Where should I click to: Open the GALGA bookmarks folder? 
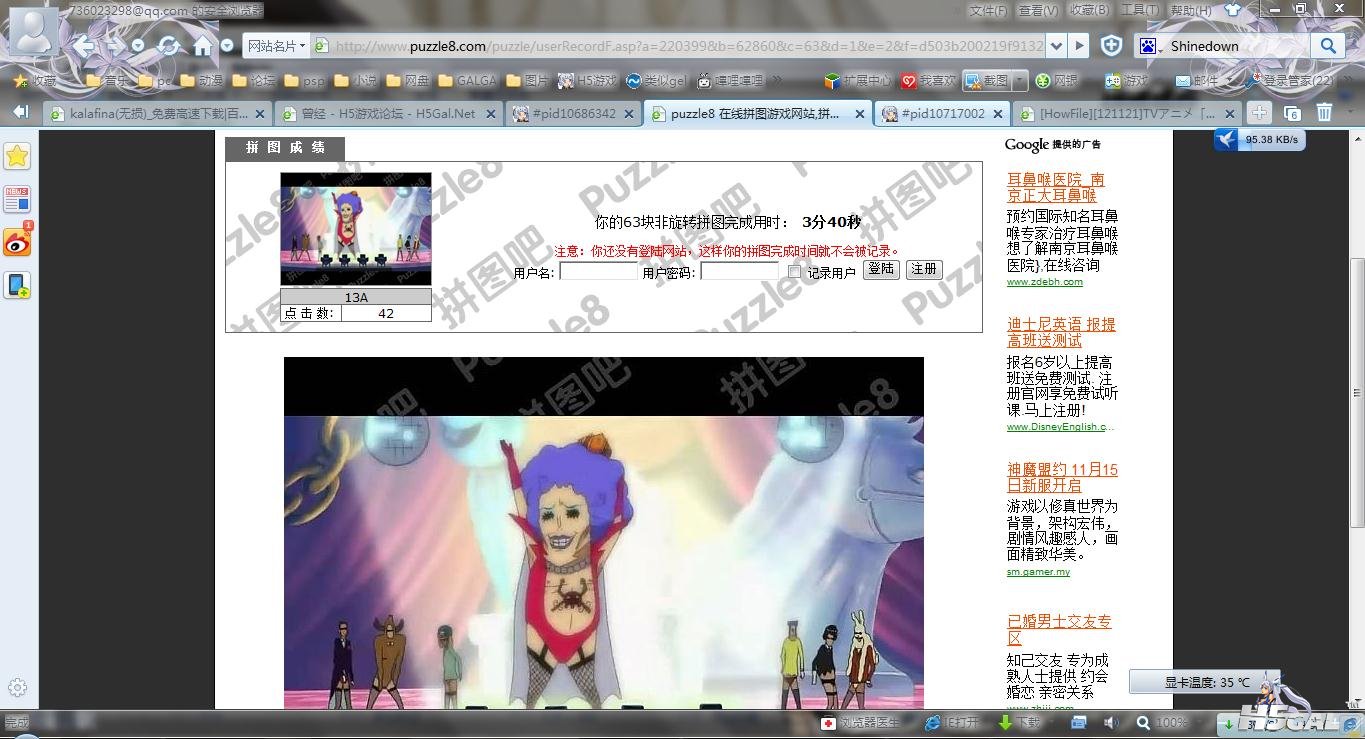coord(467,80)
